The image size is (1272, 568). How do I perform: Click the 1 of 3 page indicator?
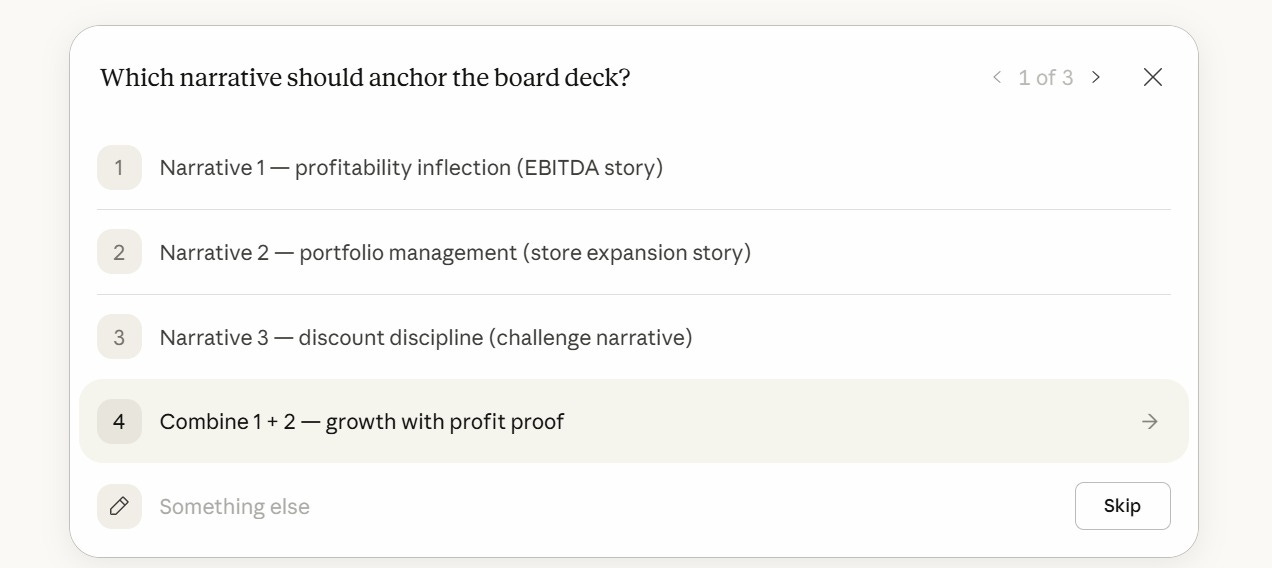(1046, 78)
